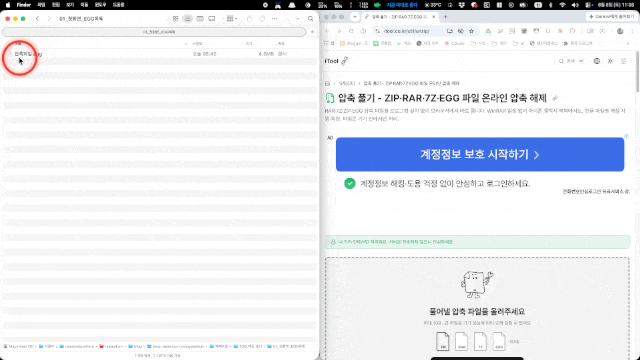Click the modified date 08:45 cell
This screenshot has height=360, width=640.
[x=204, y=54]
